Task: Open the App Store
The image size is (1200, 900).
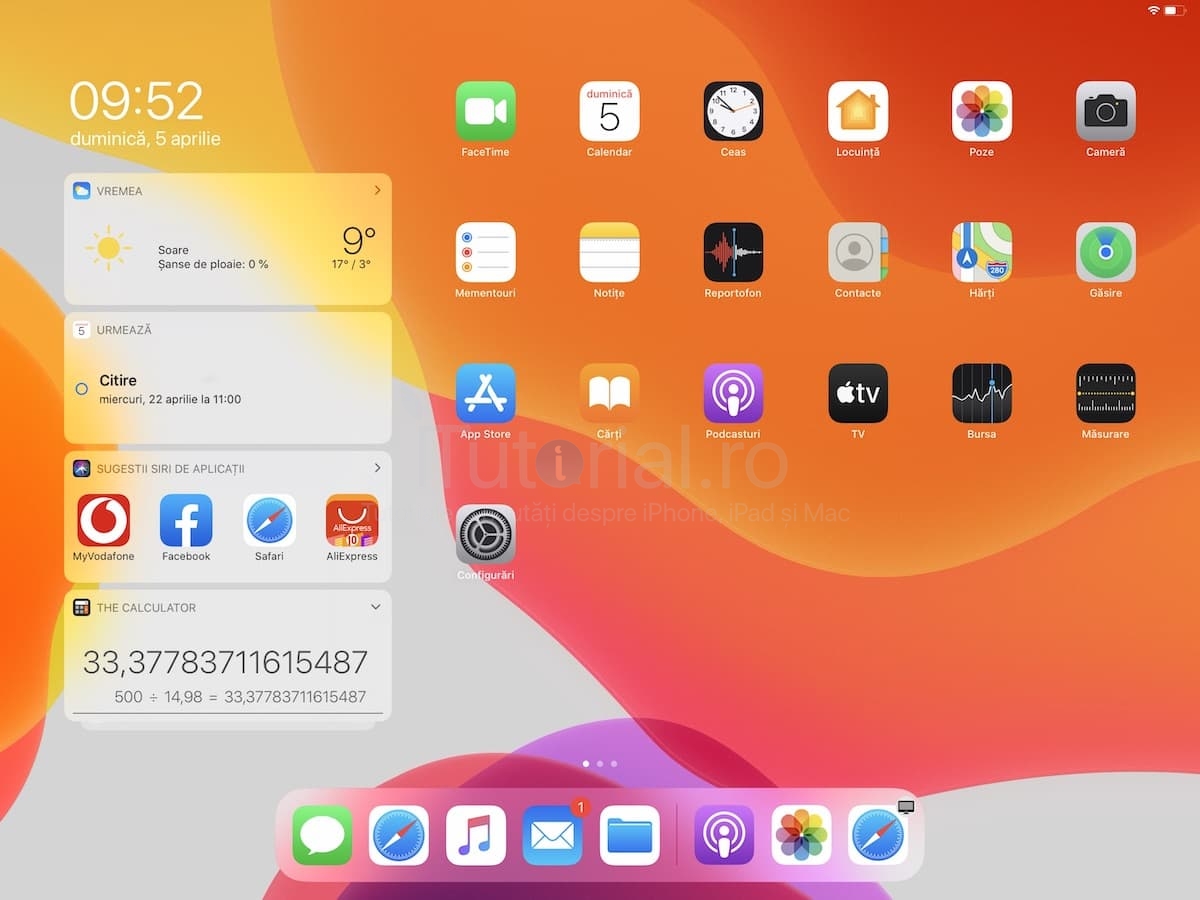Action: (x=485, y=393)
